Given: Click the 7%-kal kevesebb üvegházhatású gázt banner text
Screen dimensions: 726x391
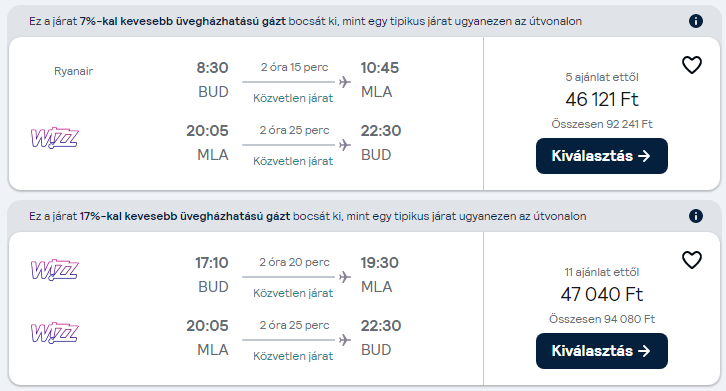Looking at the screenshot, I should tap(183, 21).
